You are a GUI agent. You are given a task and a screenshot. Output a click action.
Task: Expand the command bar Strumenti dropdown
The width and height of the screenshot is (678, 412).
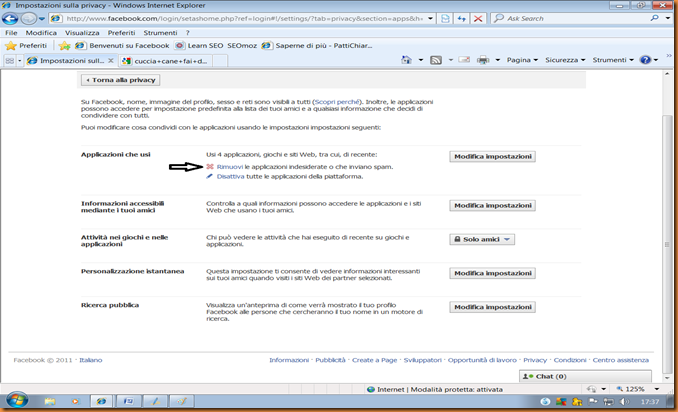613,60
